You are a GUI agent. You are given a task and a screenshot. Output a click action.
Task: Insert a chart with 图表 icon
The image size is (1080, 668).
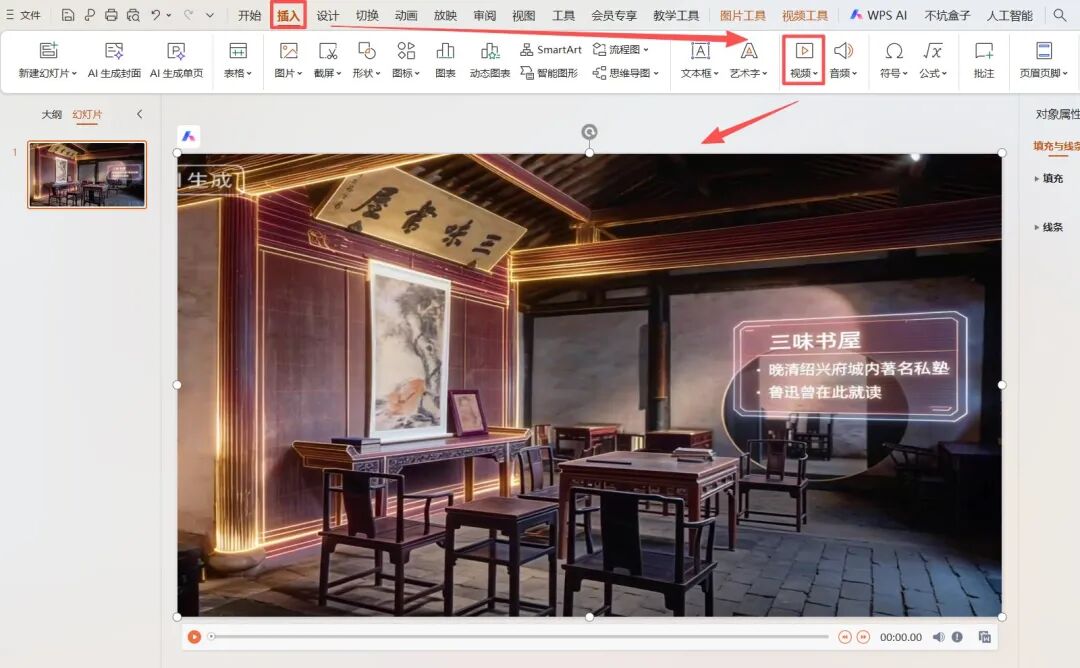pos(445,52)
